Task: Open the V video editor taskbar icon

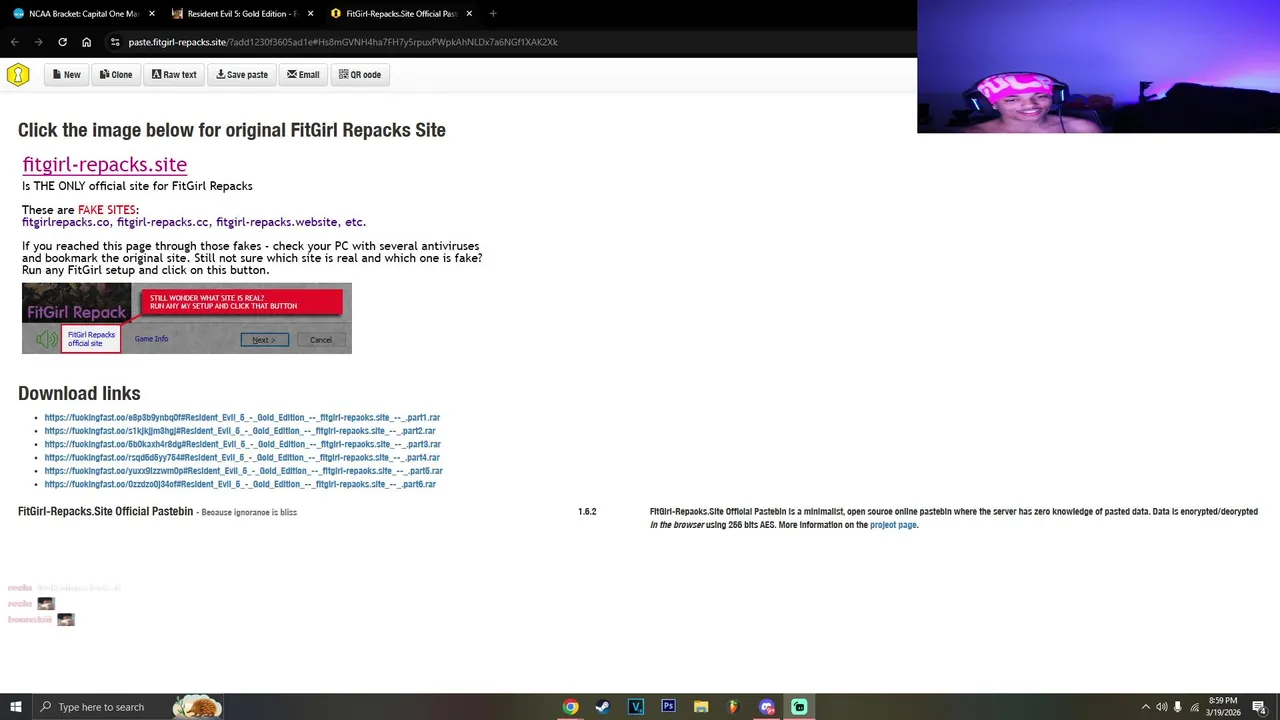Action: click(x=636, y=707)
